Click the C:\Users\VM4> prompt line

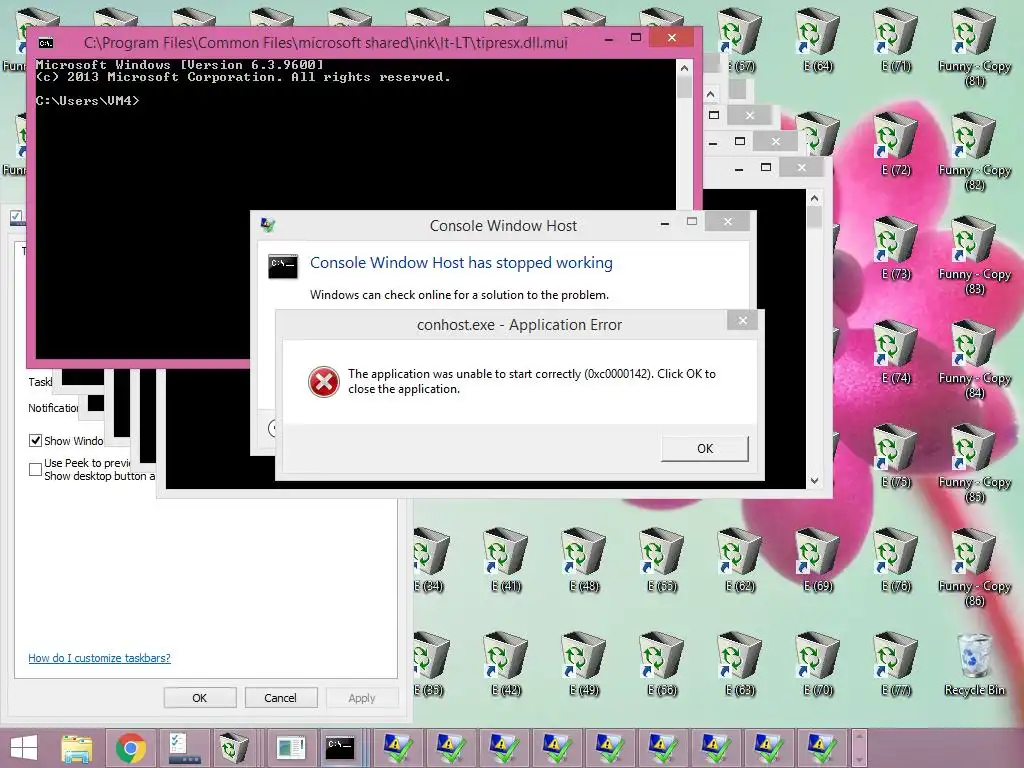(x=87, y=101)
